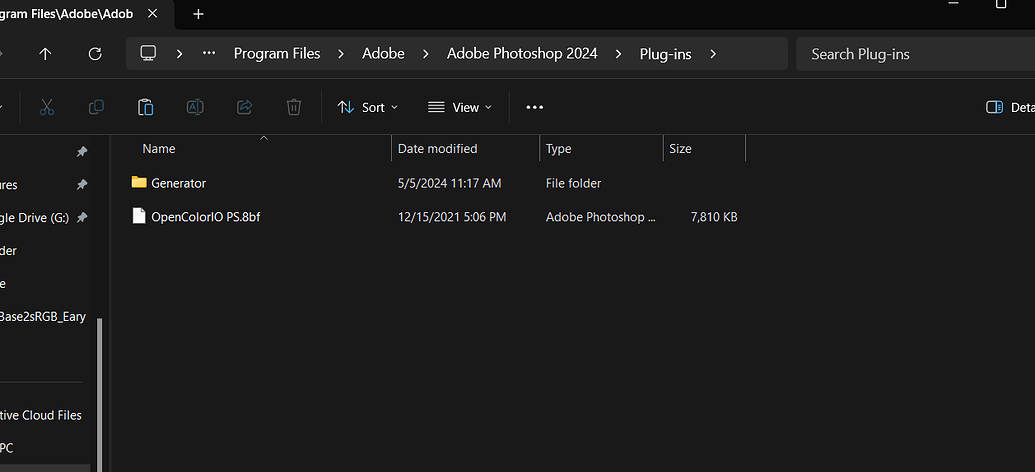Open Google Drive (G:) in sidebar
This screenshot has width=1035, height=472.
point(34,217)
